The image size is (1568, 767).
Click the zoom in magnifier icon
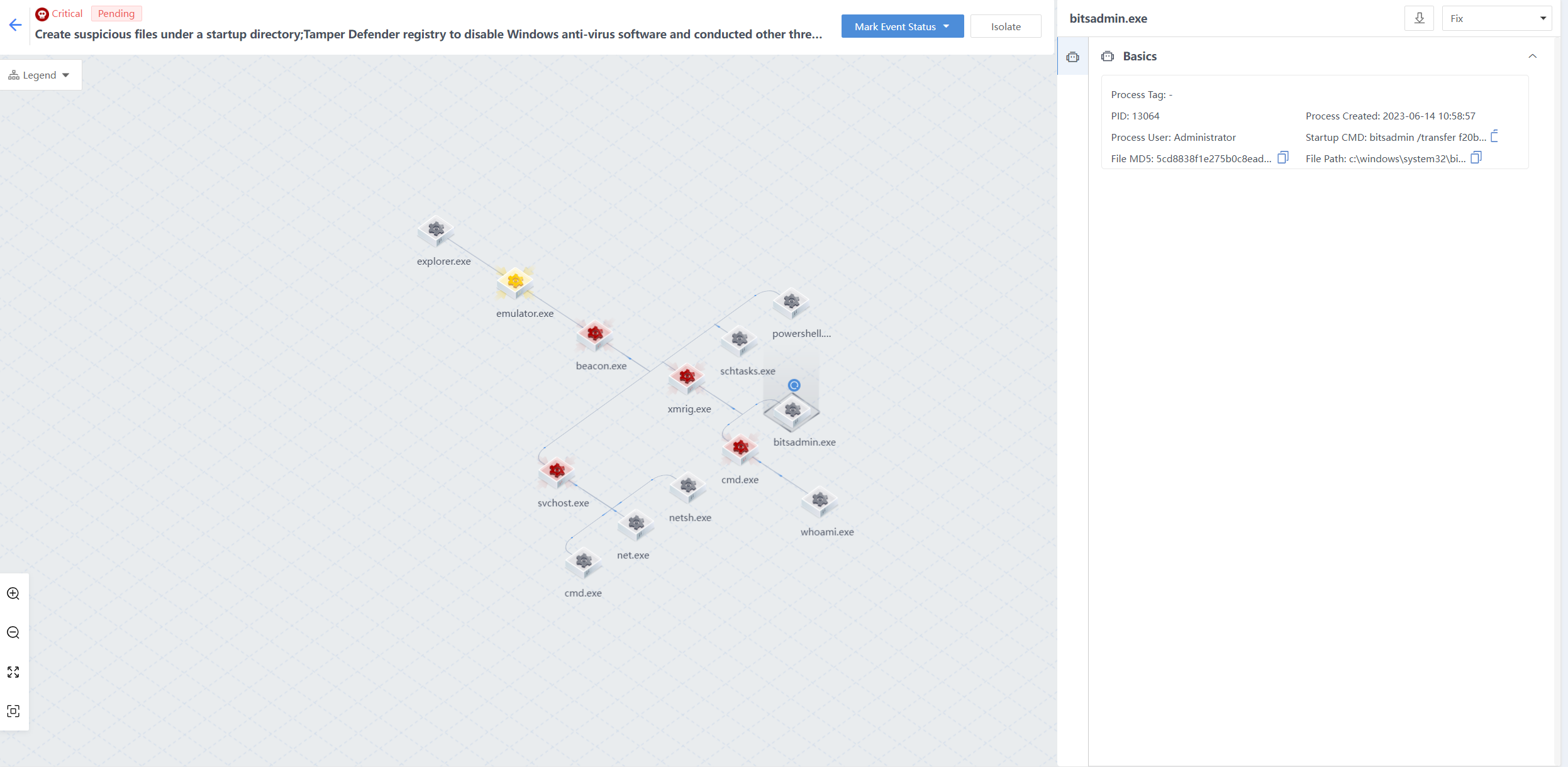click(13, 593)
